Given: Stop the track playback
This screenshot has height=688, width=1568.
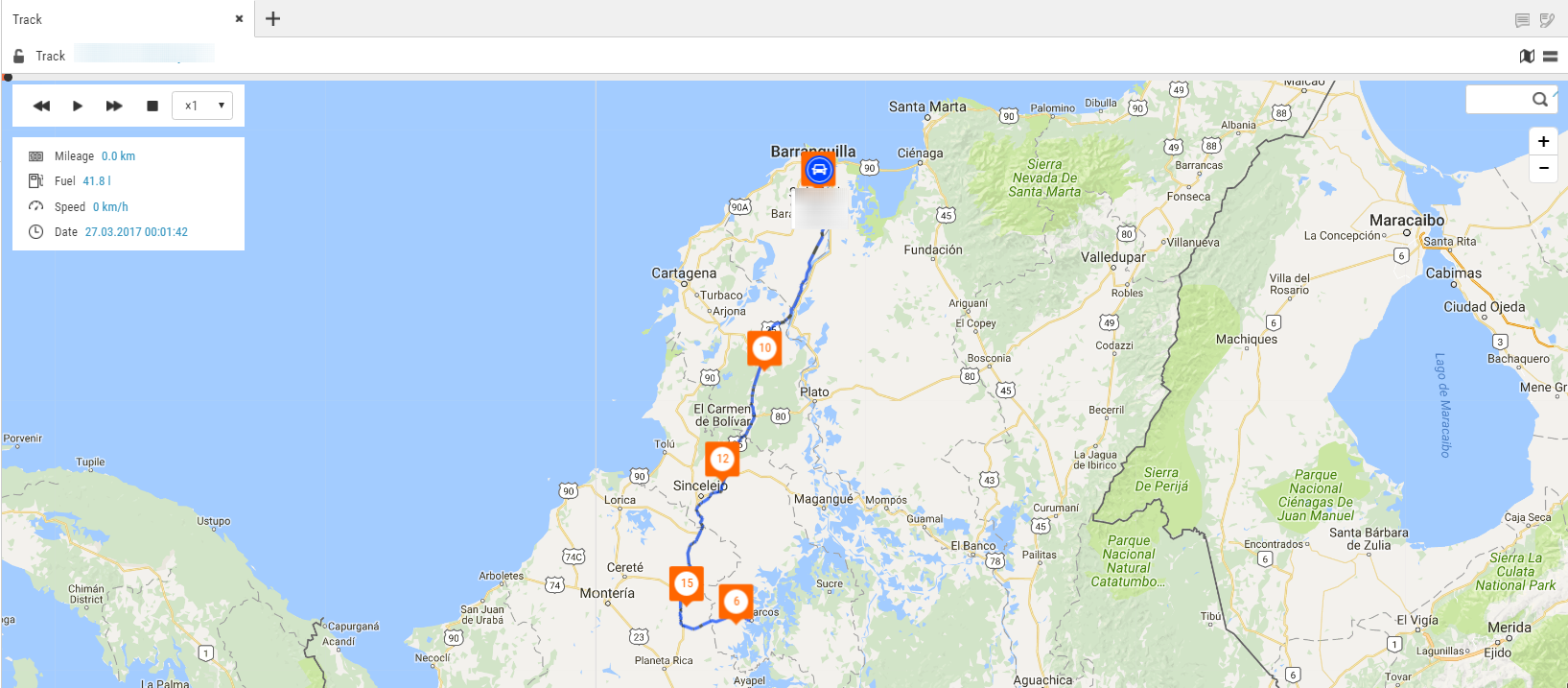Looking at the screenshot, I should [x=152, y=106].
